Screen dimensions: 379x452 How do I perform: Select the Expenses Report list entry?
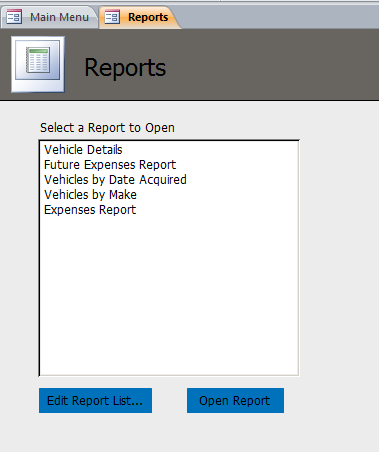169,210
